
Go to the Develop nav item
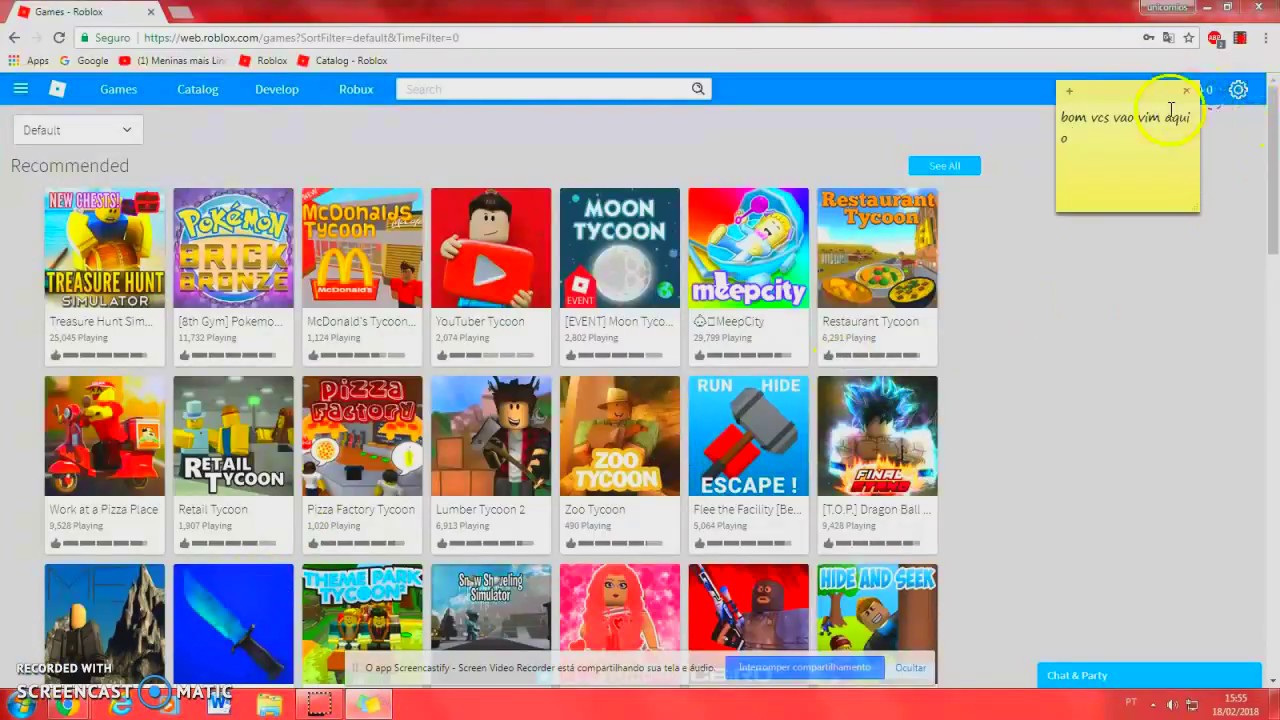[x=277, y=89]
